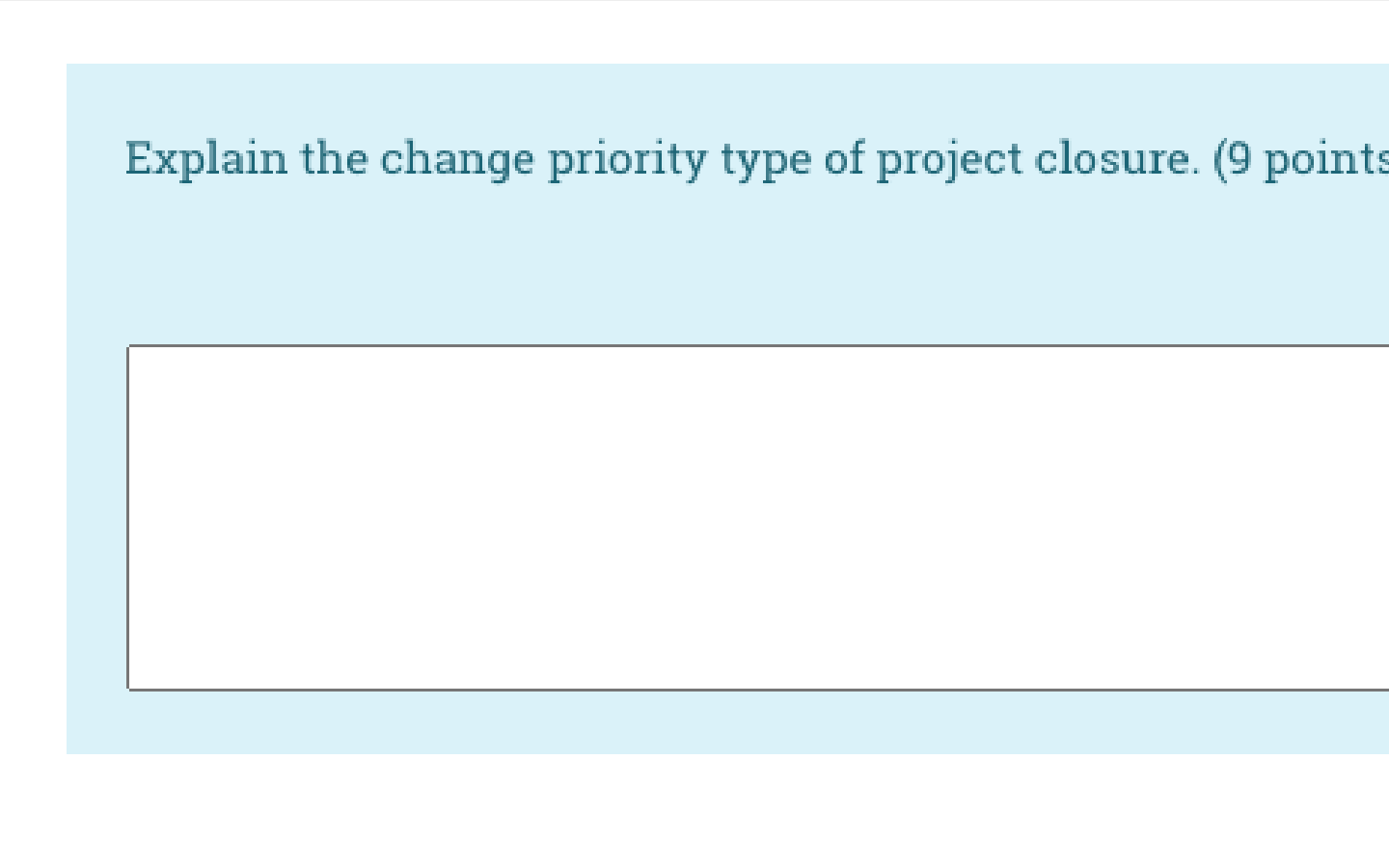Viewport: 1389px width, 868px height.
Task: Click the area below the answer box
Action: click(x=675, y=721)
